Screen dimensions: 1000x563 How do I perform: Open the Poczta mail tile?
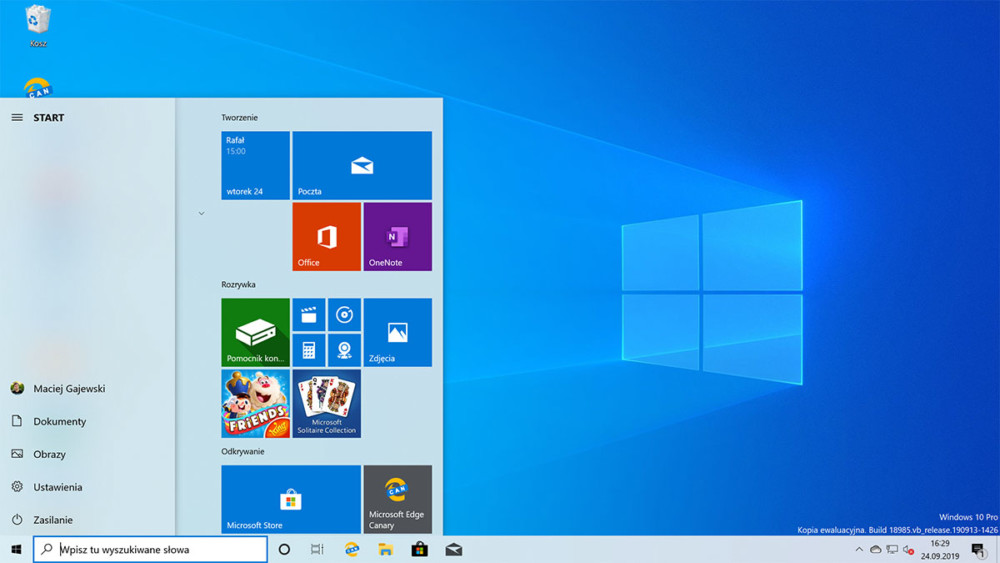coord(362,165)
